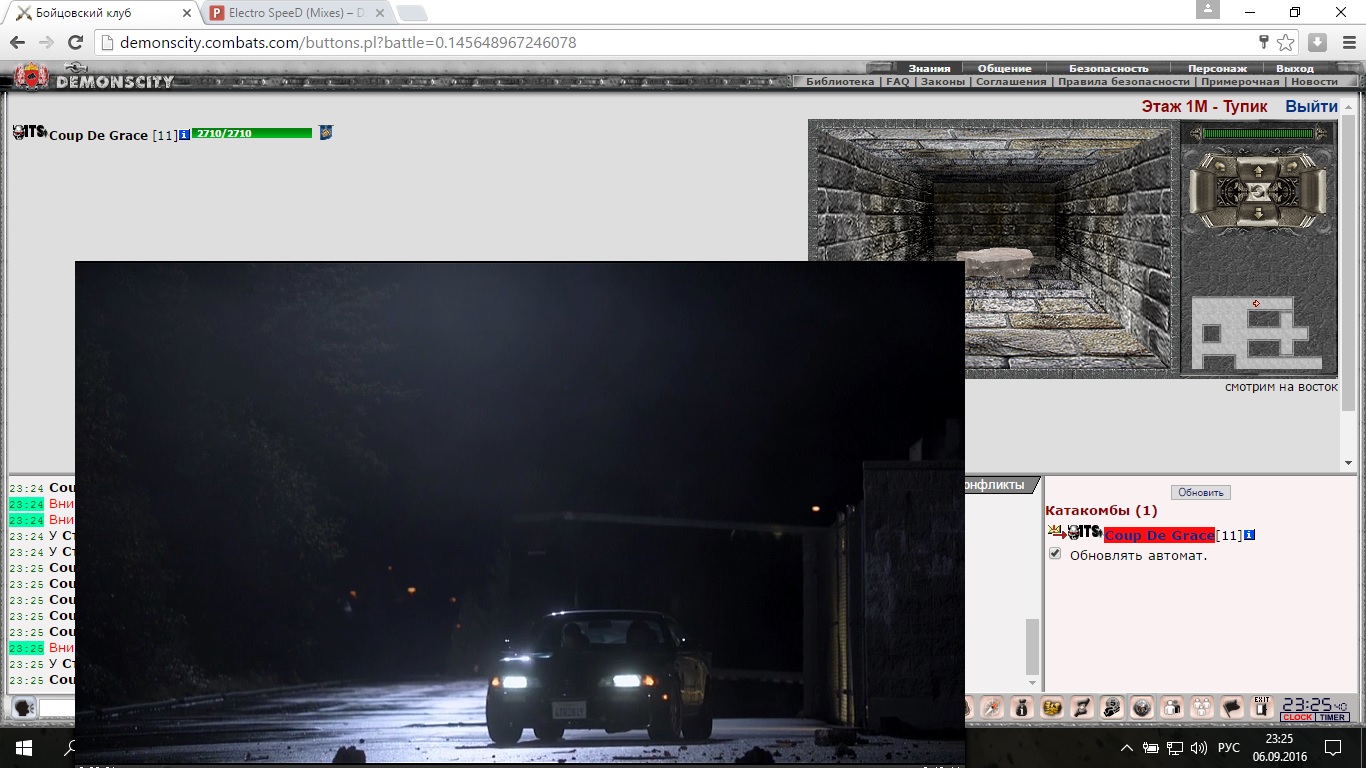Click the black flag icon in toolbar
The height and width of the screenshot is (768, 1366).
(x=1232, y=707)
